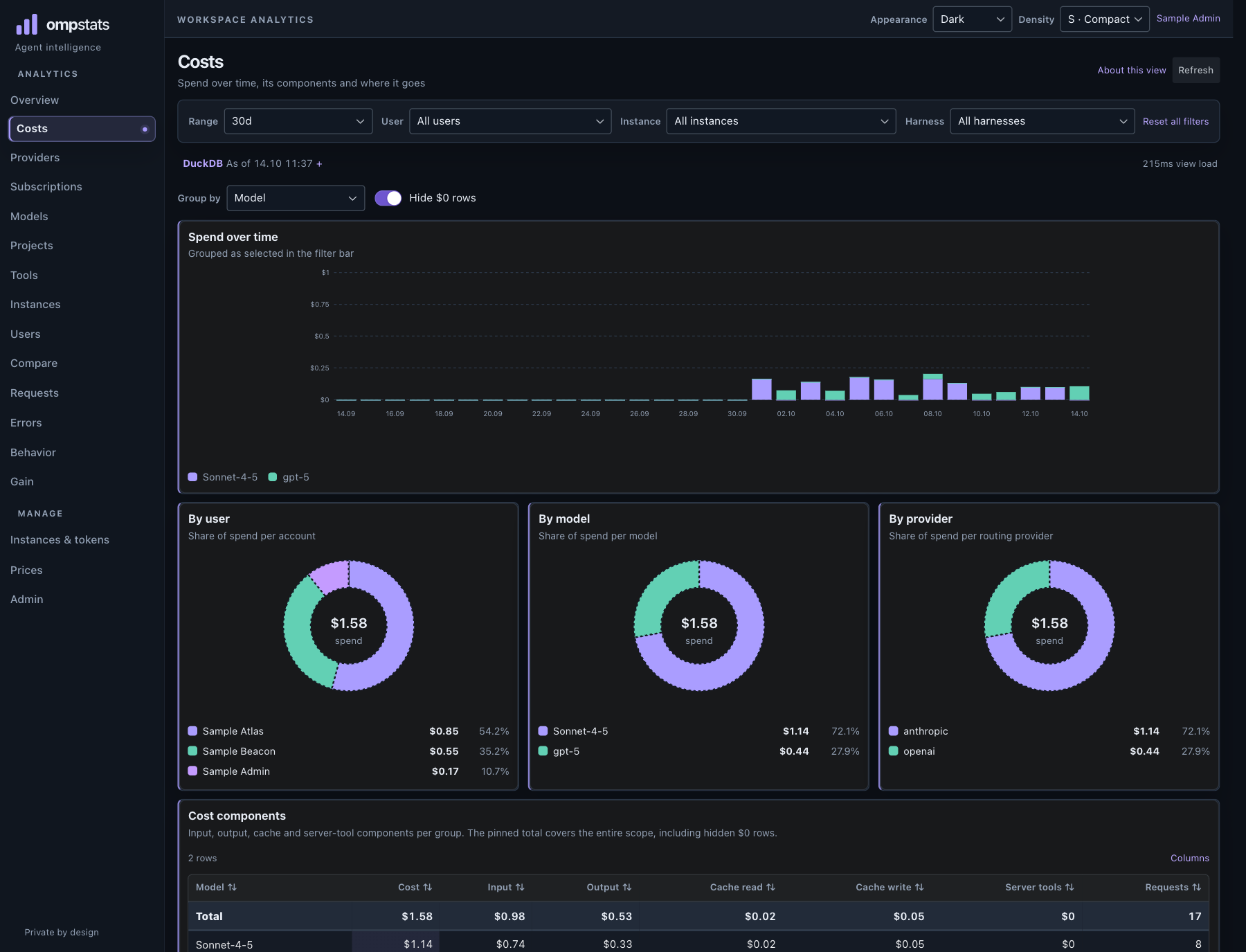Click the ompstats logo icon

pos(27,25)
